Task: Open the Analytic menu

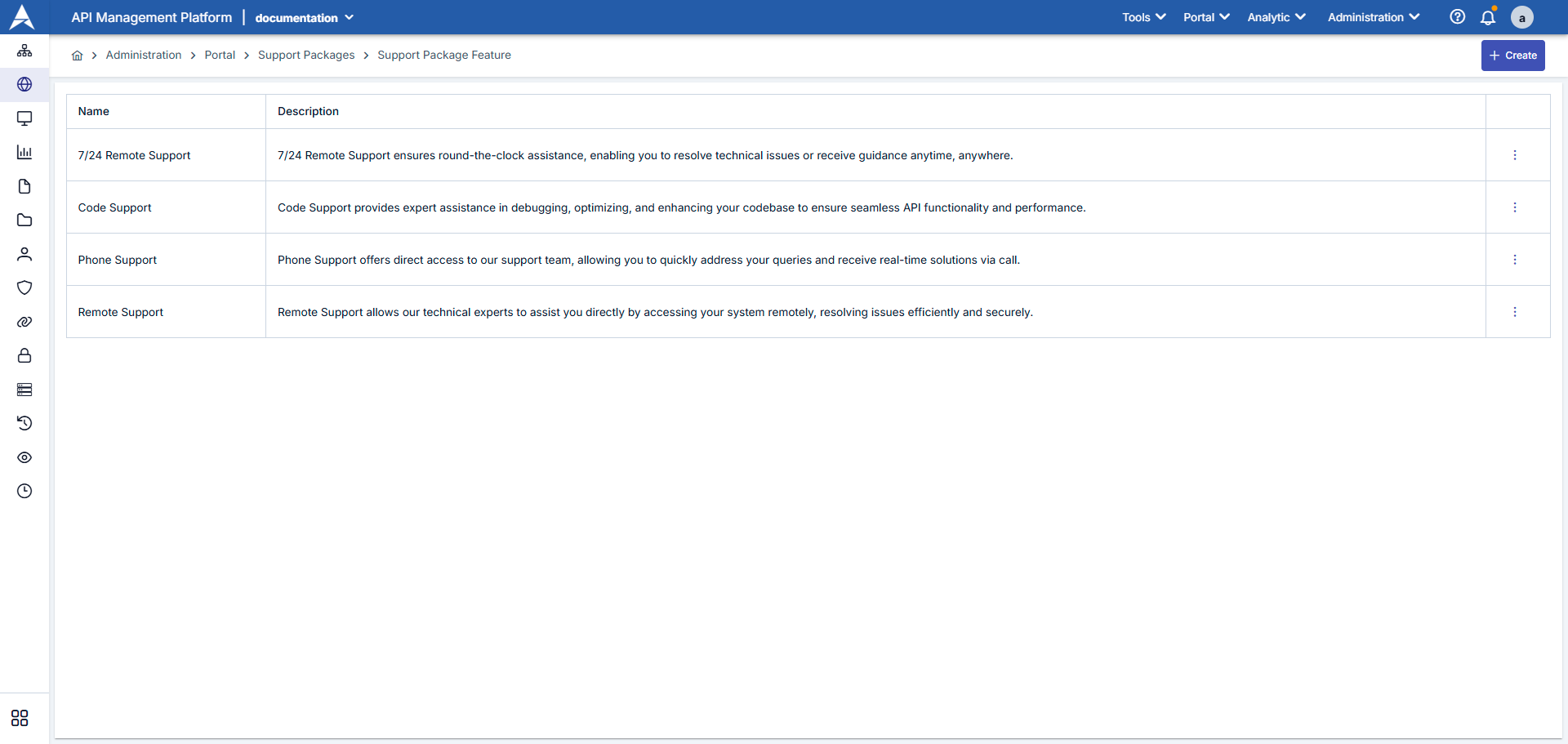Action: tap(1276, 17)
